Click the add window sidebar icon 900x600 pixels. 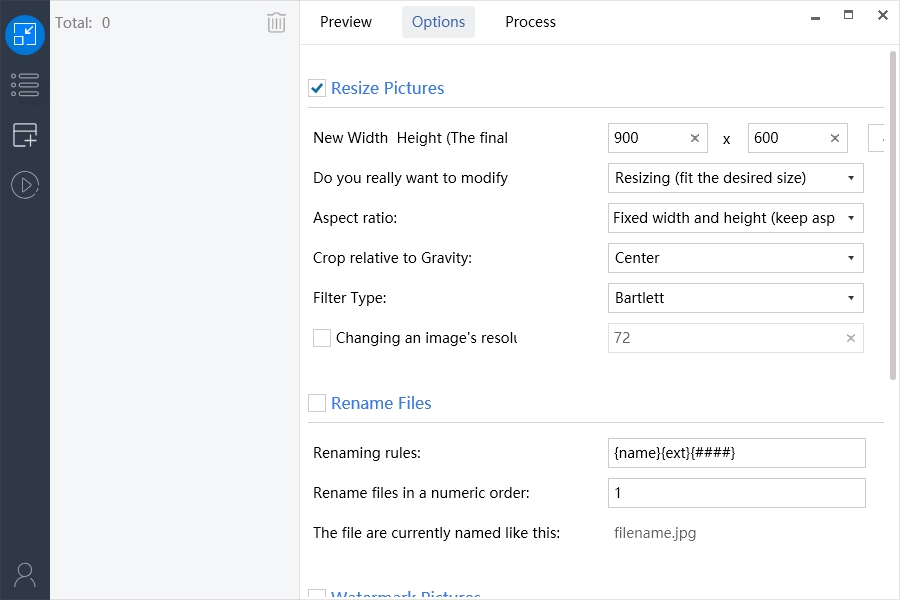pos(25,135)
